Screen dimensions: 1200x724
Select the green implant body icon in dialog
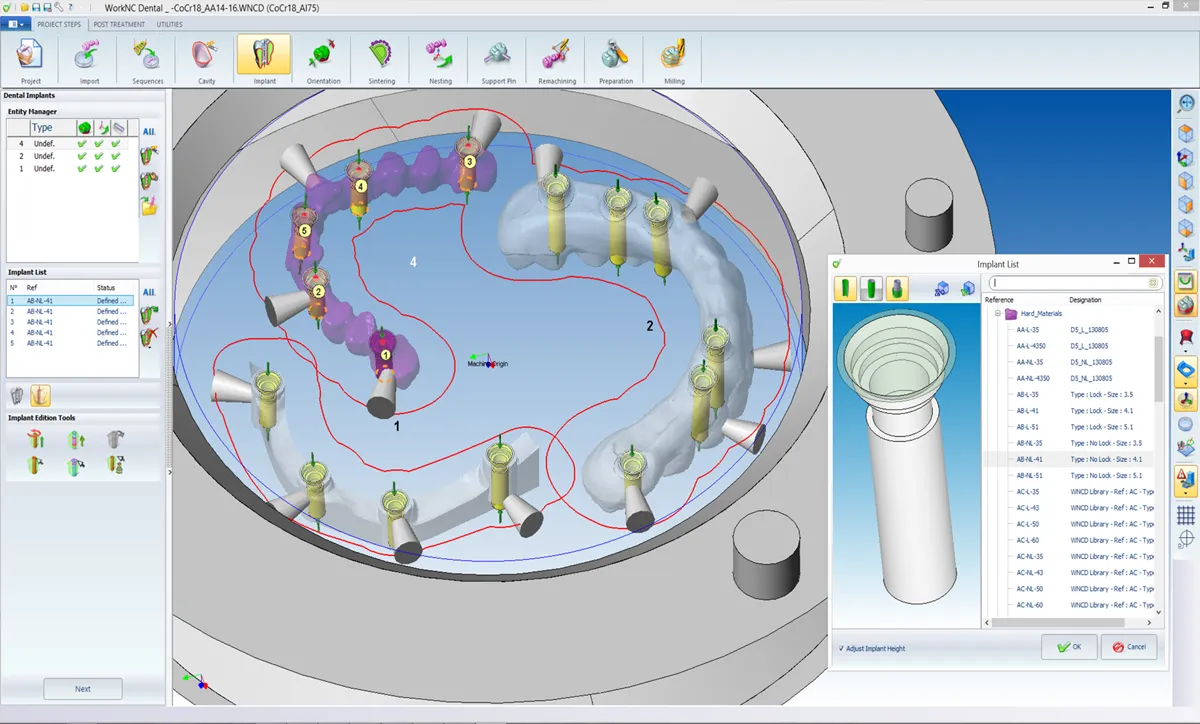[x=845, y=287]
